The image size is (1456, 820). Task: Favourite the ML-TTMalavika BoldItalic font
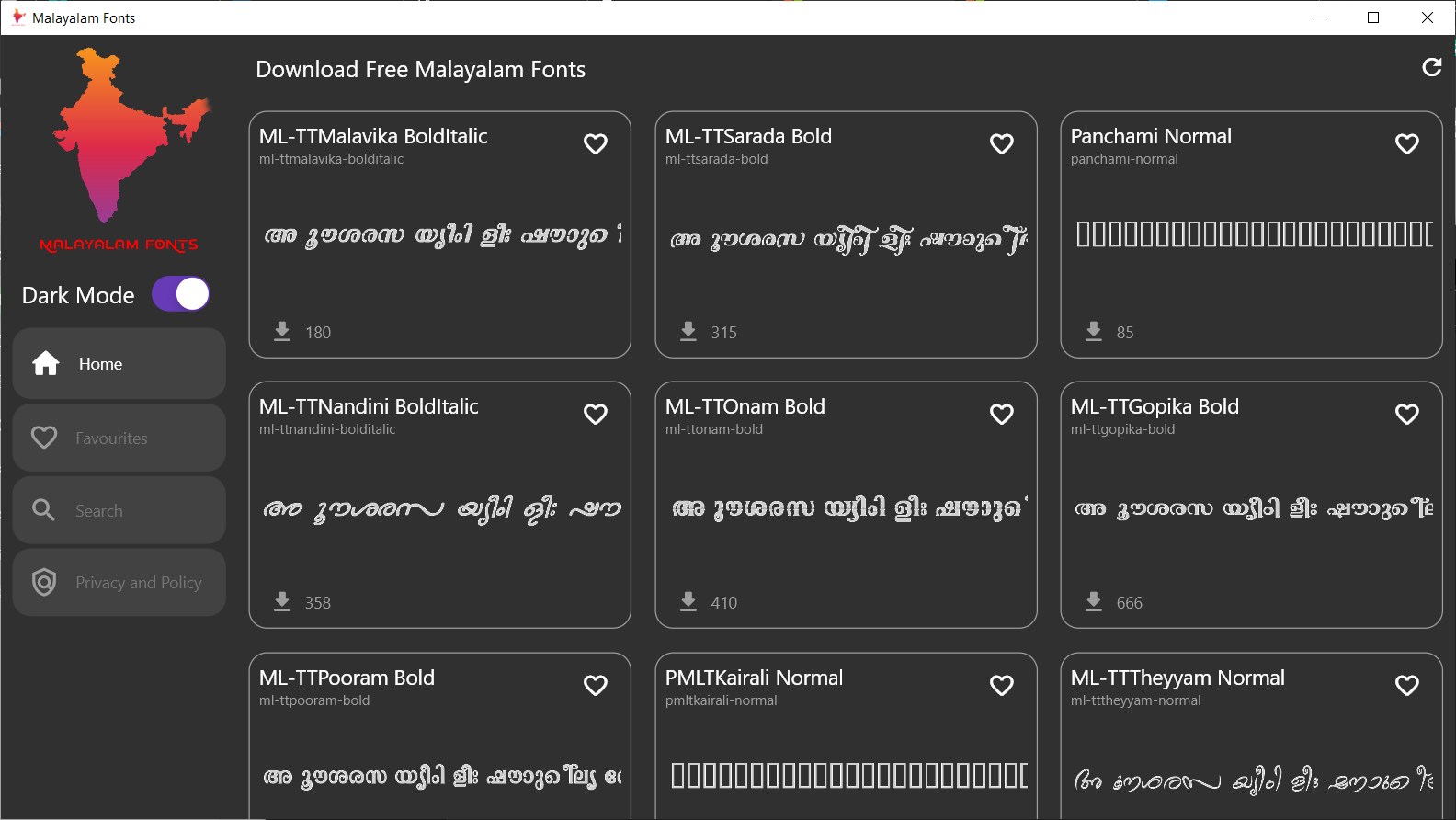pyautogui.click(x=596, y=144)
